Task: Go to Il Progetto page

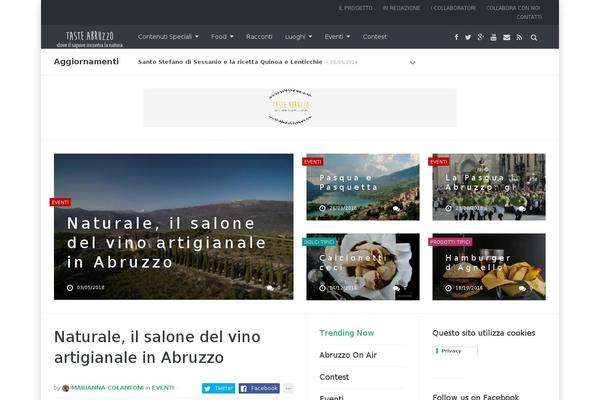Action: [x=355, y=8]
